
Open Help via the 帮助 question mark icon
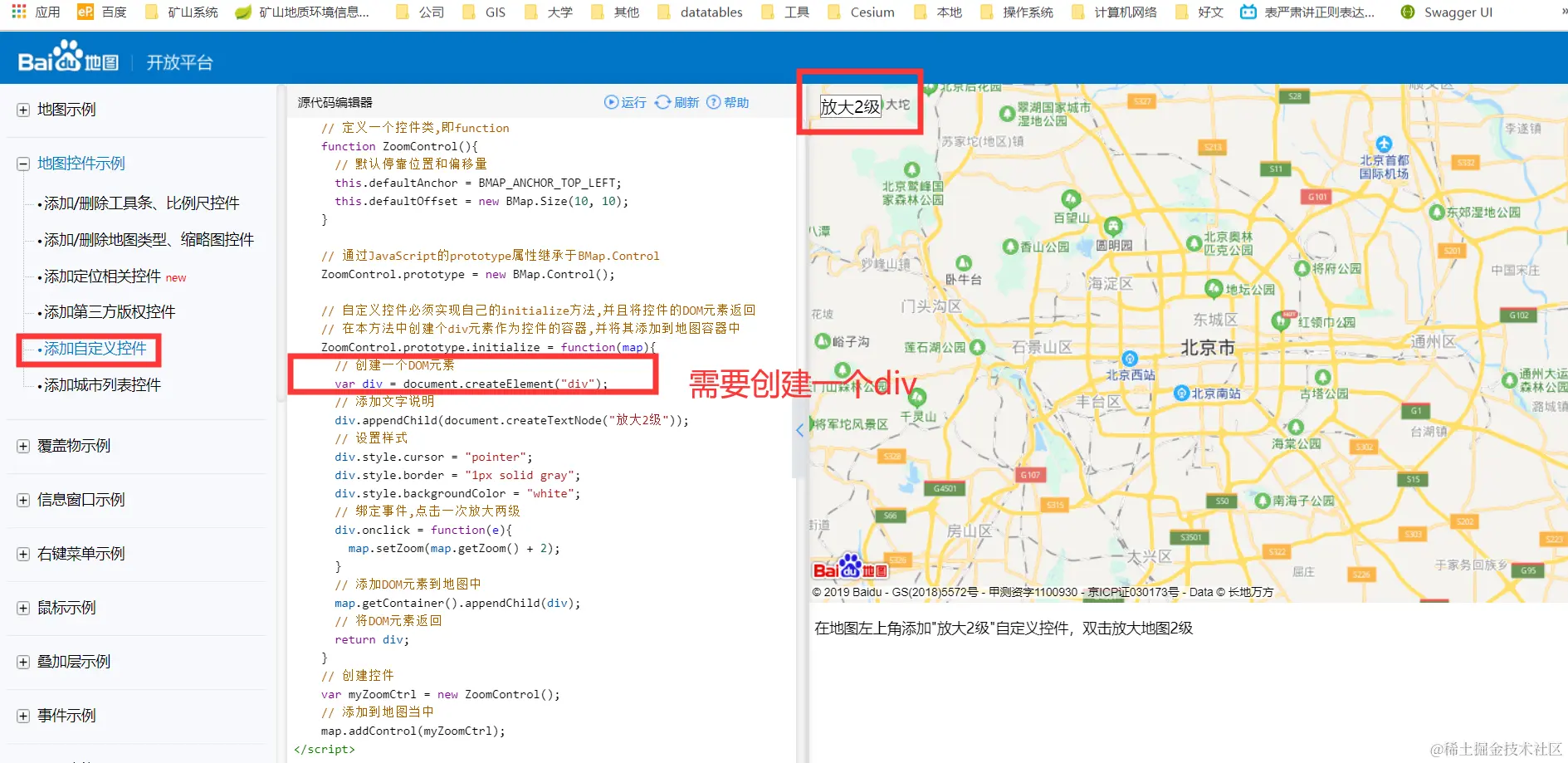point(715,101)
